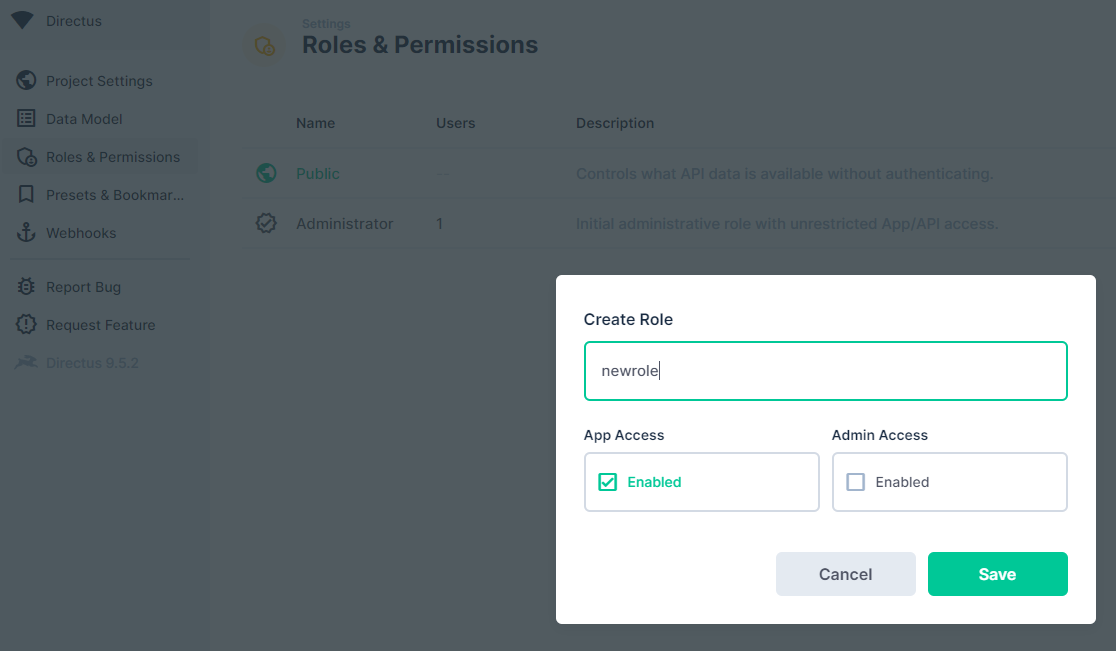This screenshot has width=1116, height=651.
Task: Click the Name column header
Action: (315, 123)
